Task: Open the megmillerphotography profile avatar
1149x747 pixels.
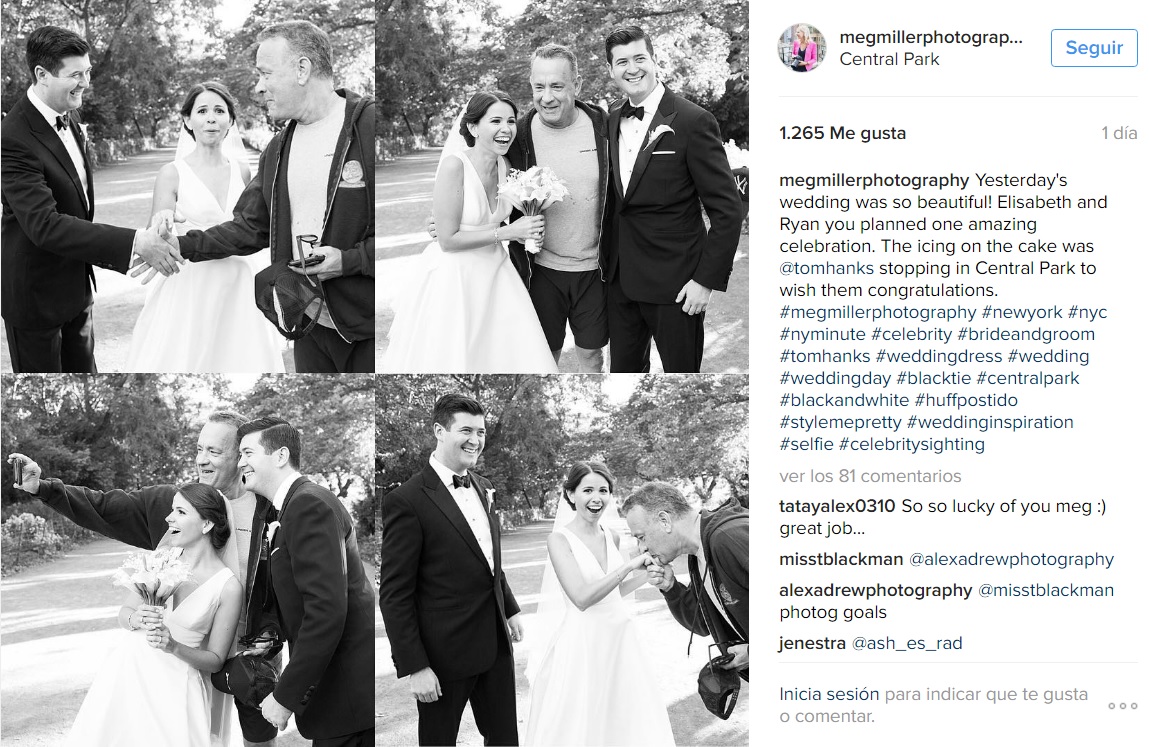Action: click(802, 48)
